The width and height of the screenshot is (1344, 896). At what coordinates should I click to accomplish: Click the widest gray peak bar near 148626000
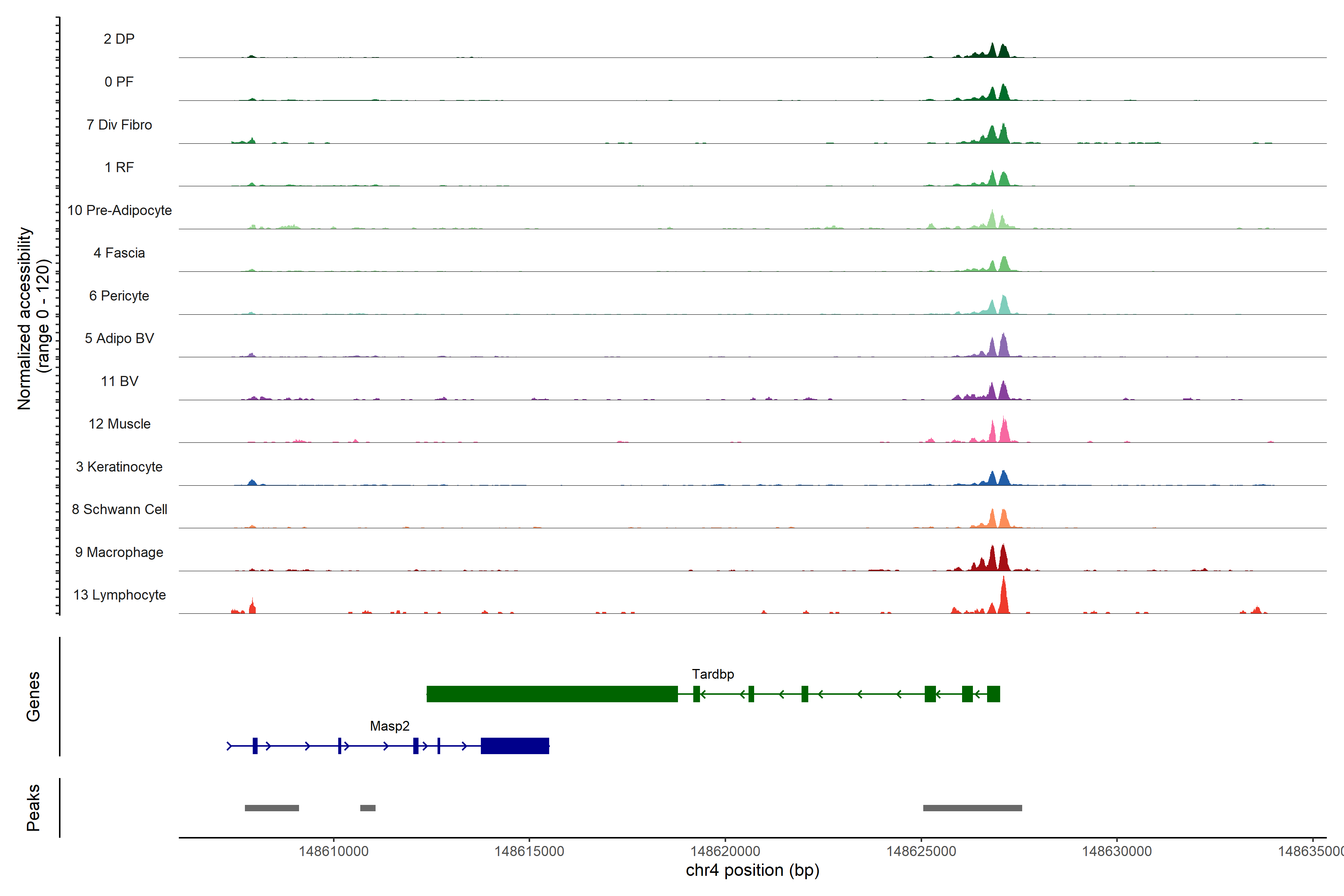pyautogui.click(x=973, y=808)
